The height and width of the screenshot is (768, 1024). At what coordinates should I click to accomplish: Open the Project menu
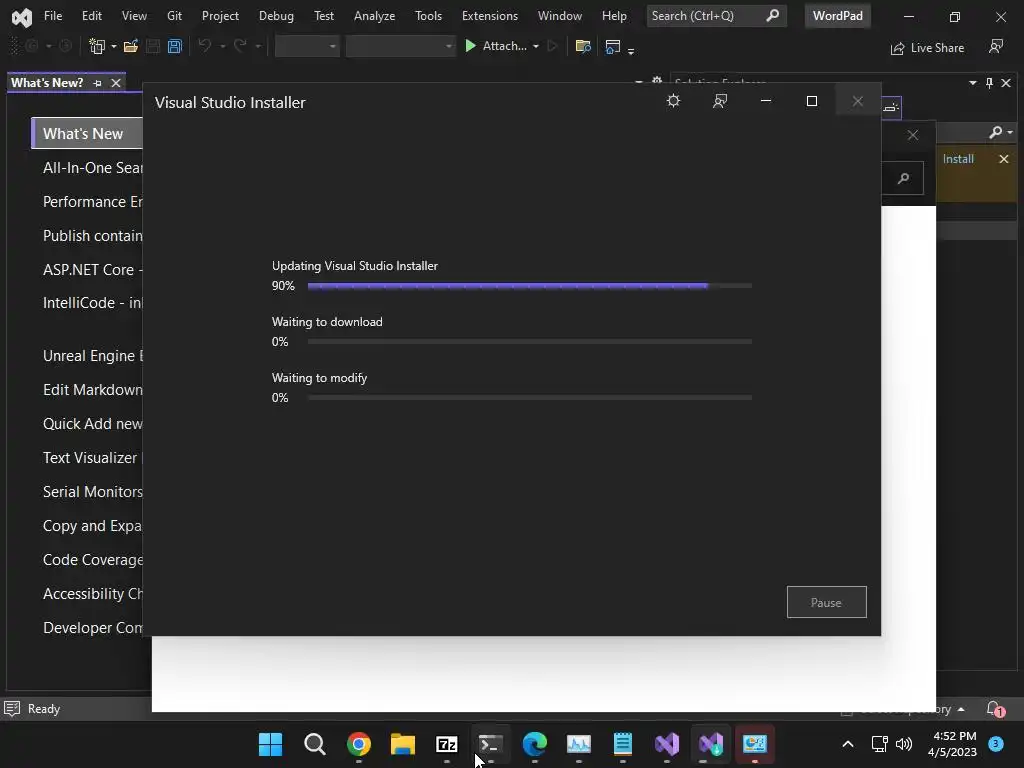click(220, 16)
